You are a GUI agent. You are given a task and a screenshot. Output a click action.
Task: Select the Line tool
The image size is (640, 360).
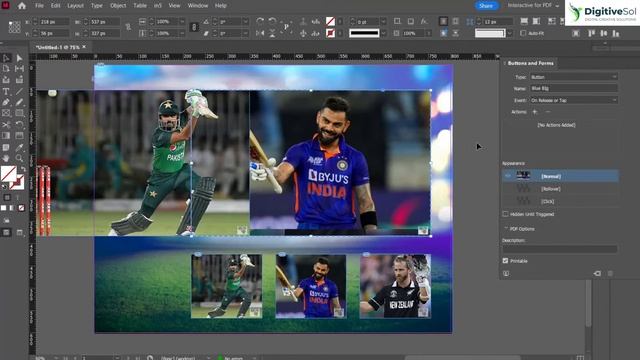click(19, 91)
